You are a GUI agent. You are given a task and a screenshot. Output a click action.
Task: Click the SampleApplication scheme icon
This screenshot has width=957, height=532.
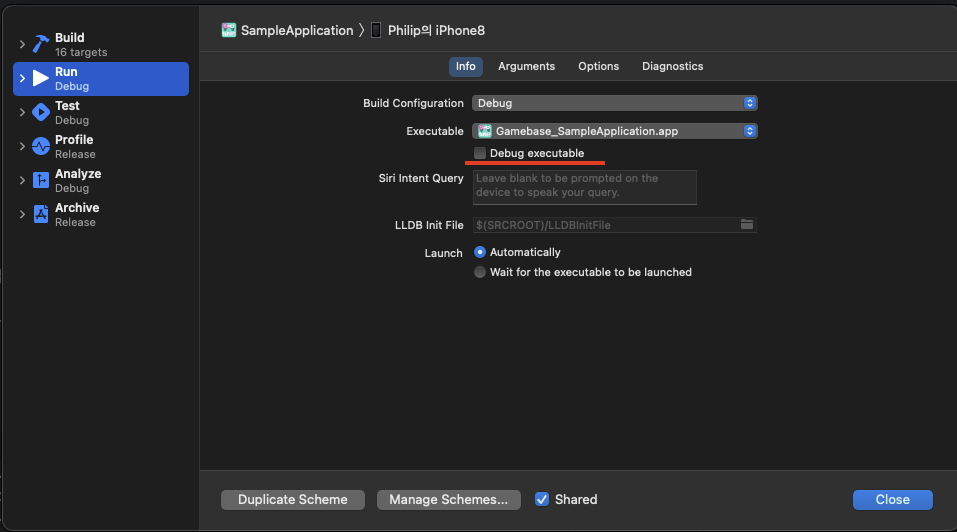coord(229,31)
